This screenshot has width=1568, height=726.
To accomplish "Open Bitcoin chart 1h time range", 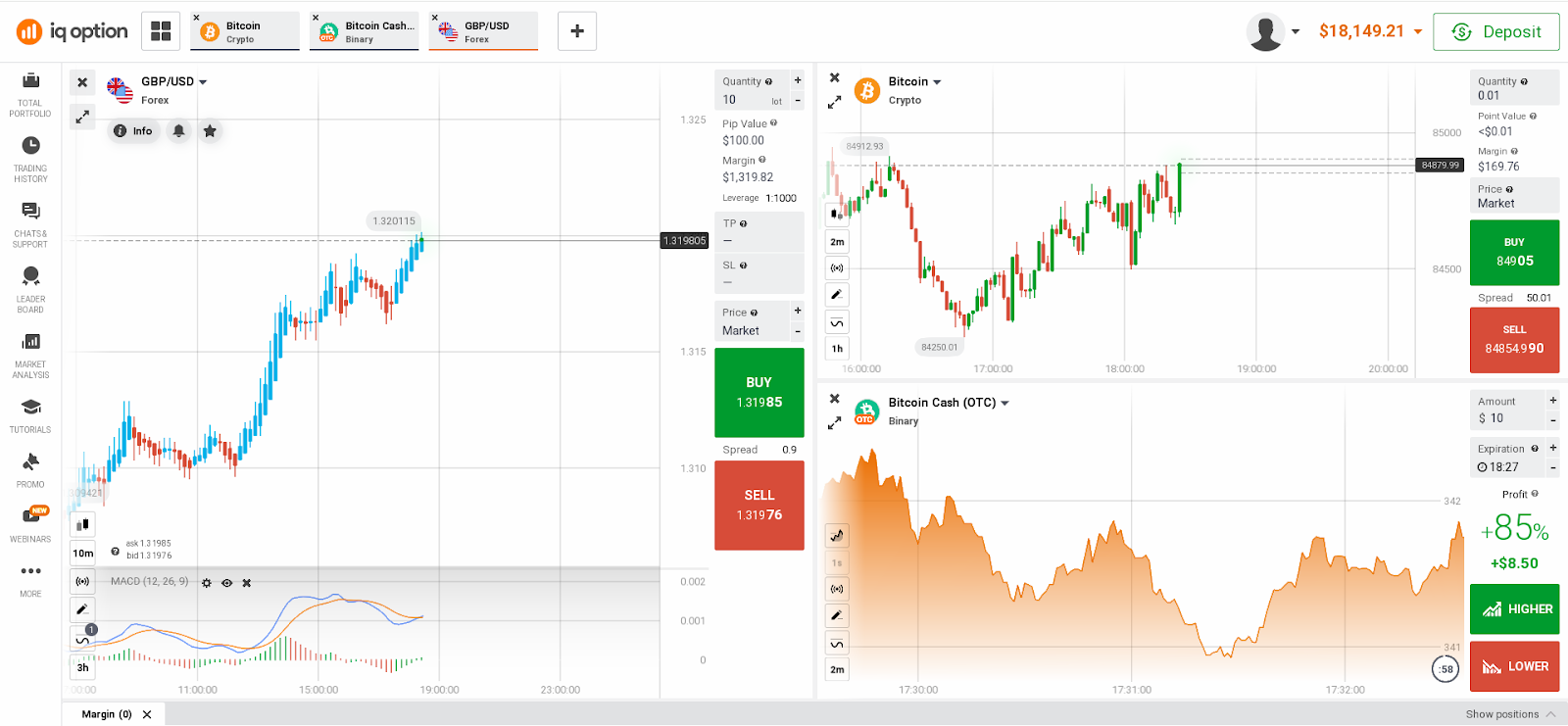I will pos(837,348).
